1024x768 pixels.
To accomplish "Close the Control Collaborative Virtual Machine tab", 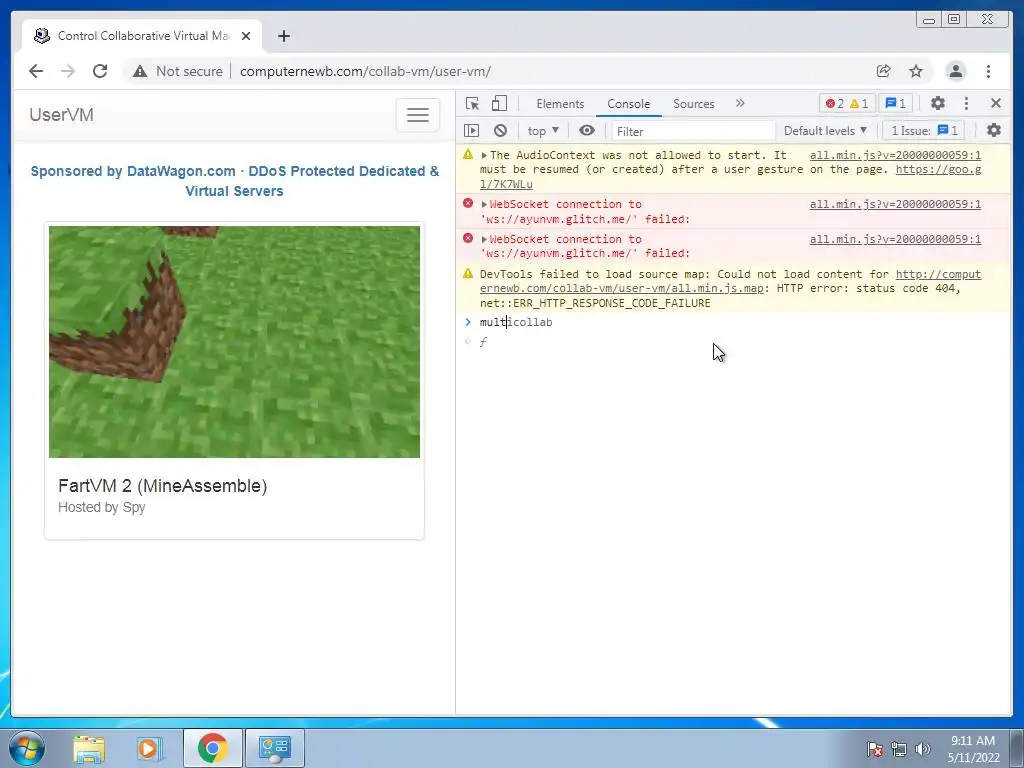I will click(x=246, y=36).
